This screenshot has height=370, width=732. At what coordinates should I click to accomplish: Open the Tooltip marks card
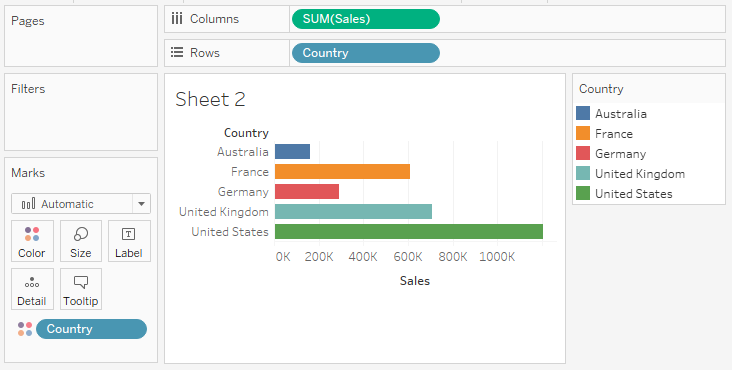(x=81, y=289)
